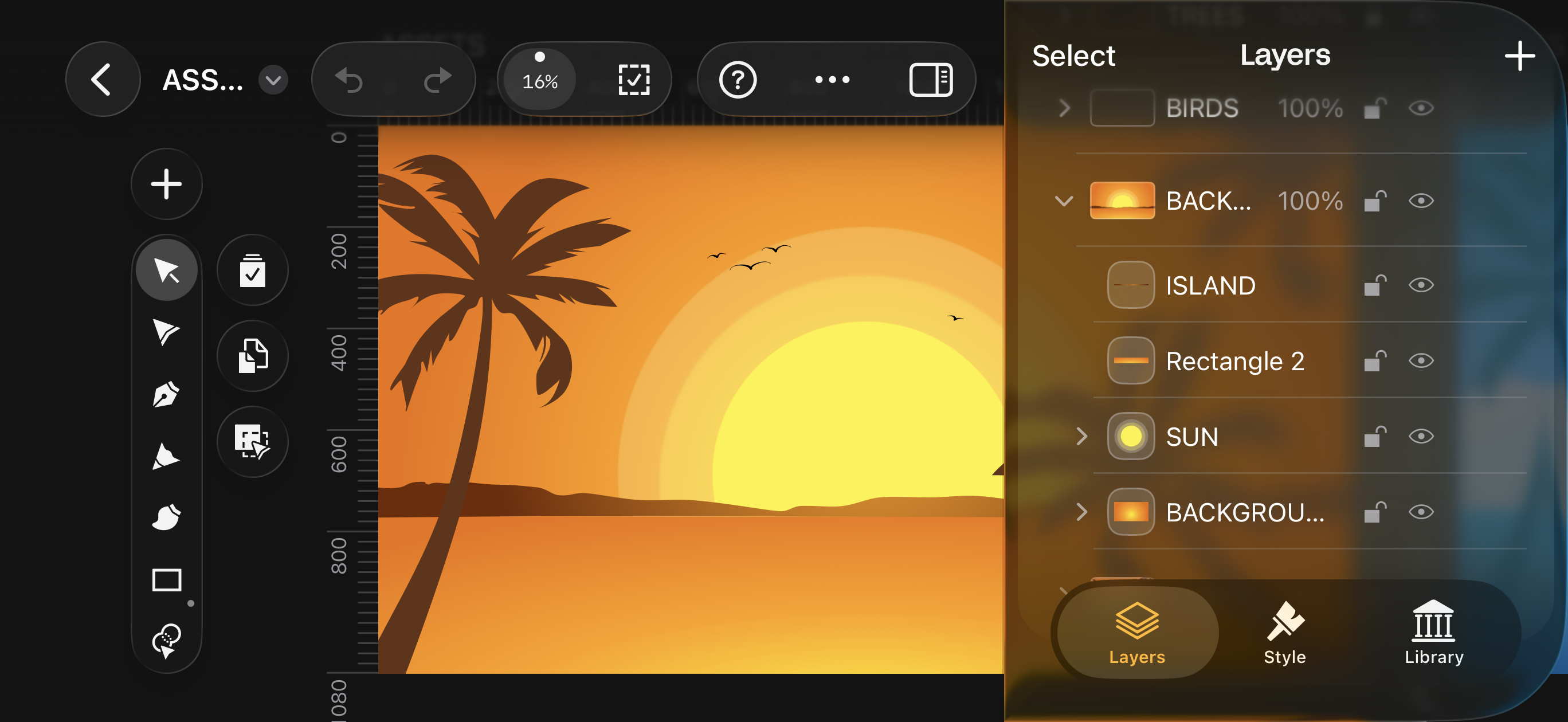Image resolution: width=1568 pixels, height=722 pixels.
Task: Select the Rectangle shape tool
Action: 166,579
